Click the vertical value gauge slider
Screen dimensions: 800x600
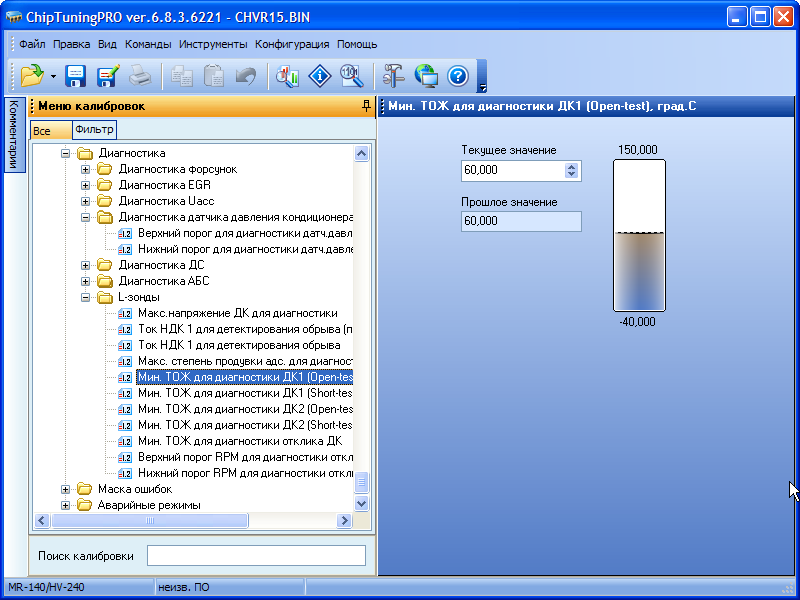[639, 235]
